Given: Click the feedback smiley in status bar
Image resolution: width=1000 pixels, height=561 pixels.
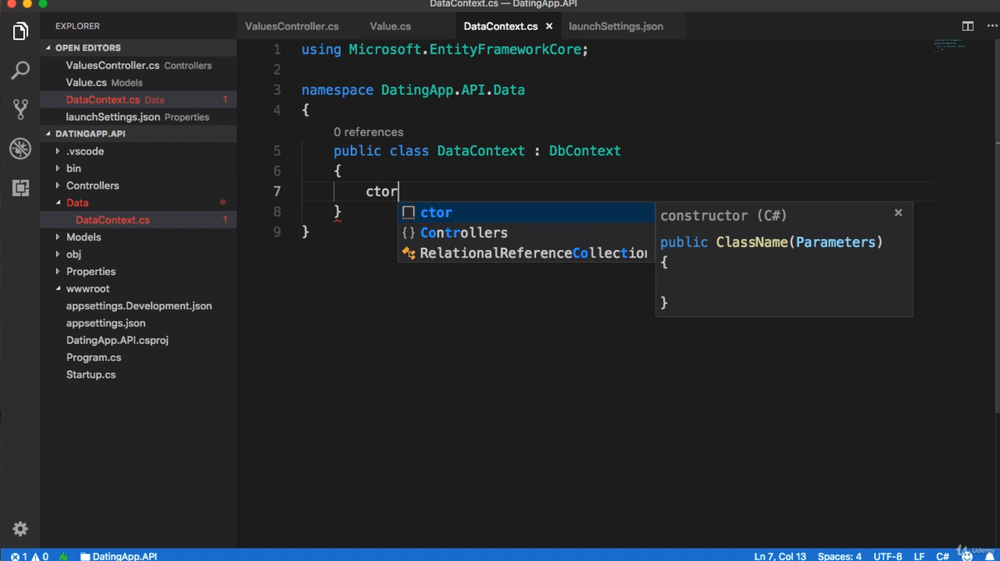Looking at the screenshot, I should point(967,556).
